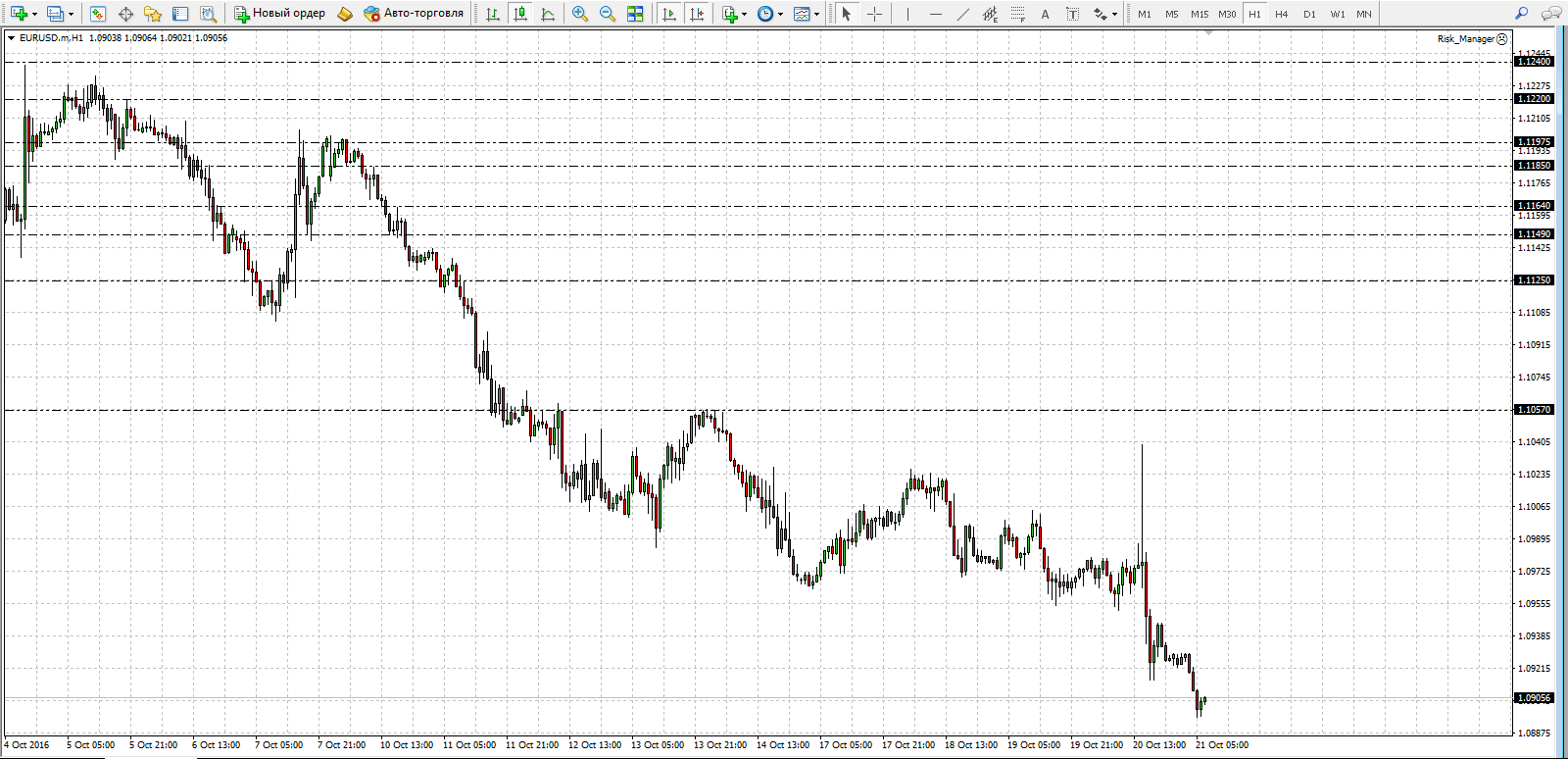Switch to the M1 timeframe

(x=1145, y=14)
